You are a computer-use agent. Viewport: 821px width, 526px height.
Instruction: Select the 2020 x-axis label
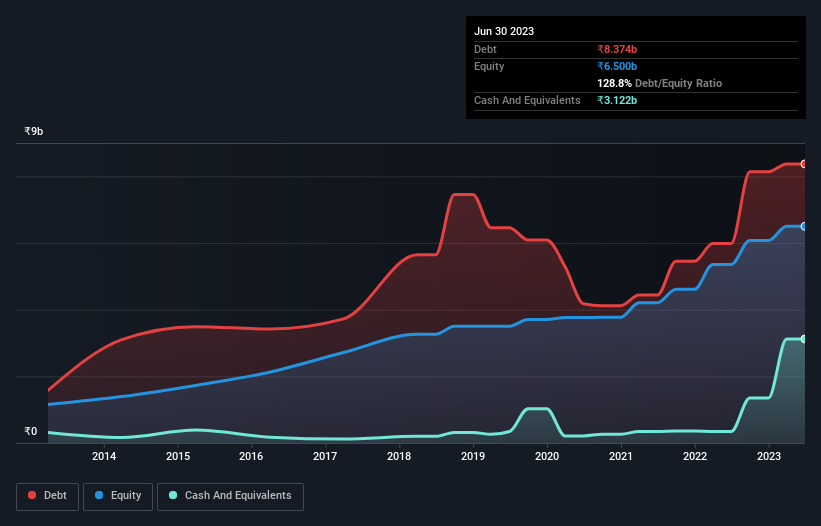547,456
